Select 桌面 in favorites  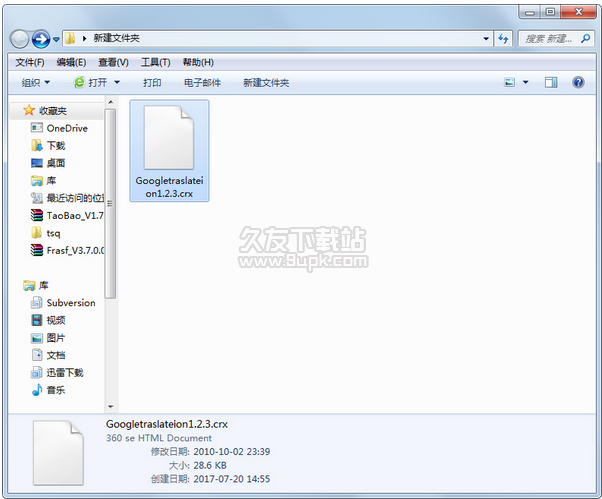[x=56, y=163]
